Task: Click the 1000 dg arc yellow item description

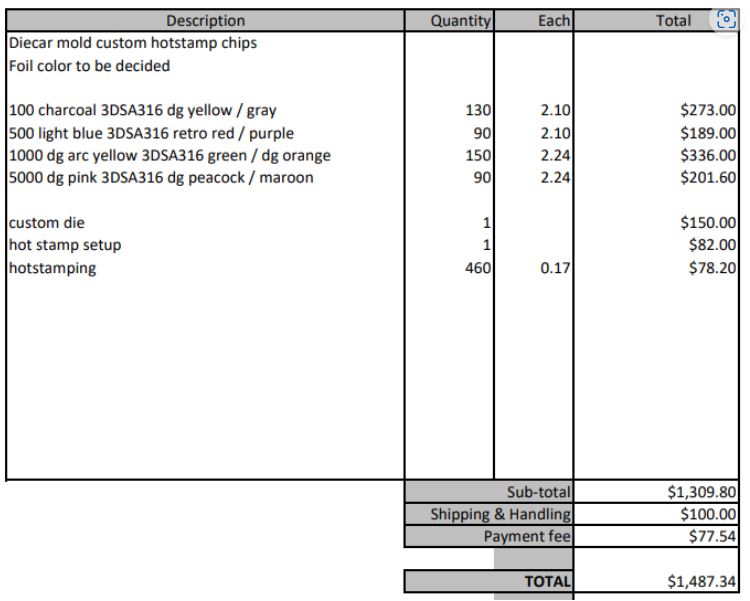Action: 169,155
